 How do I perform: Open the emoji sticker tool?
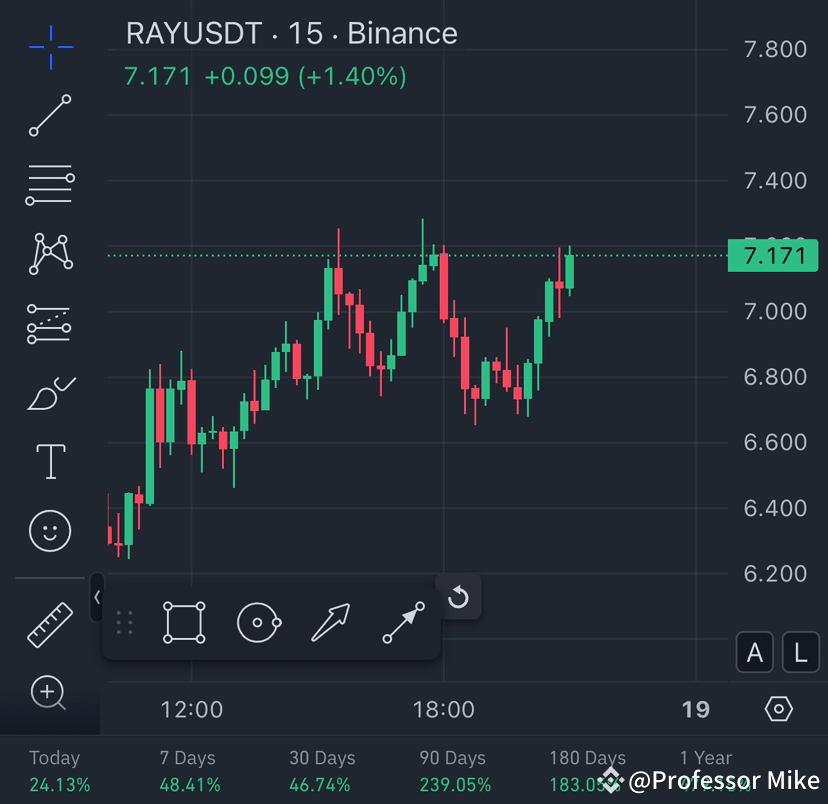point(50,531)
